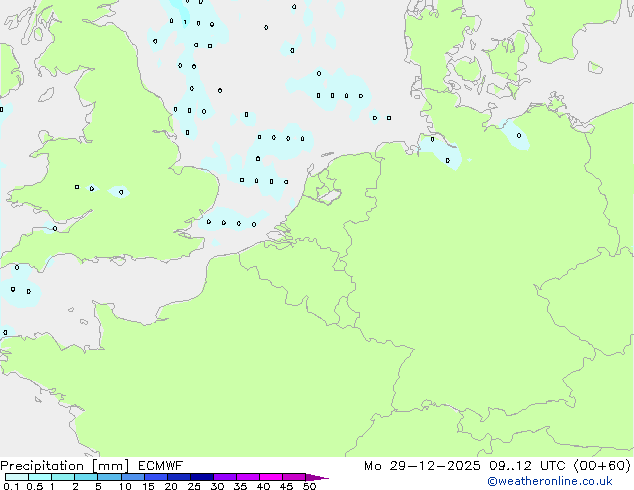This screenshot has height=490, width=634.
Task: Select the legend label '45'
Action: tap(286, 486)
